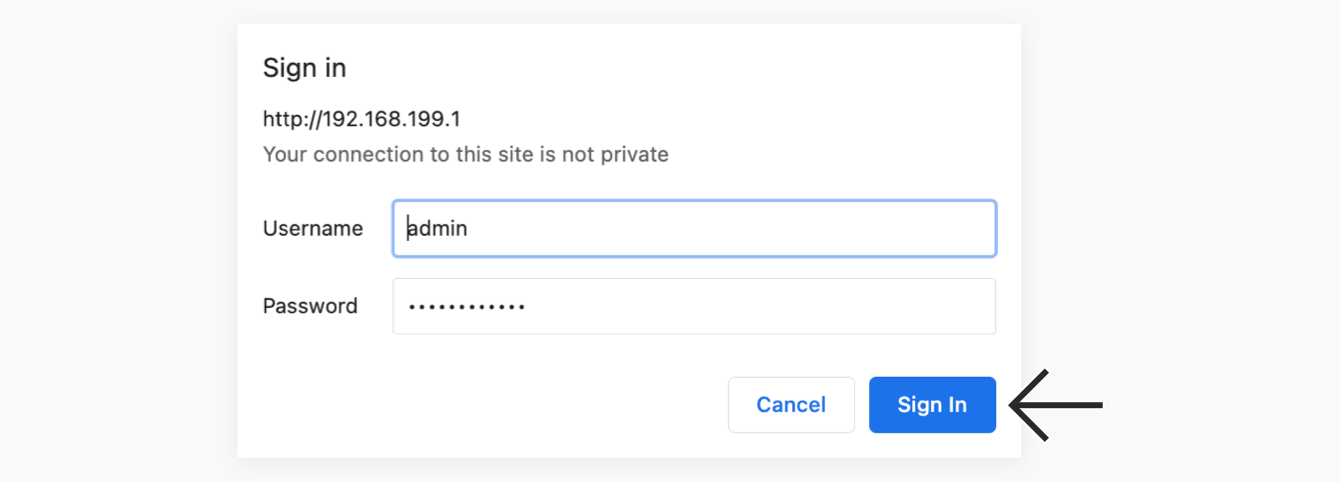This screenshot has height=482, width=1340.
Task: Click the "Sign in" dialog heading
Action: pyautogui.click(x=305, y=69)
